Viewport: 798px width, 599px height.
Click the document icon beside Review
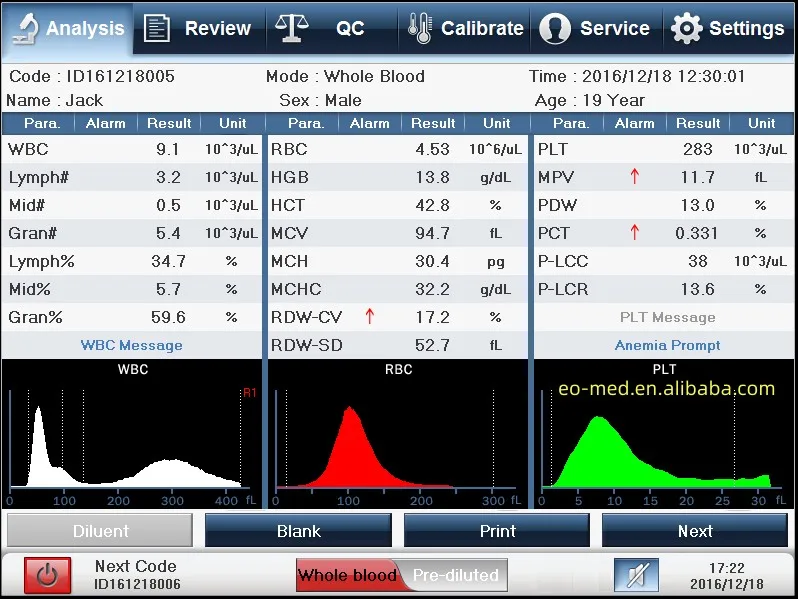156,28
